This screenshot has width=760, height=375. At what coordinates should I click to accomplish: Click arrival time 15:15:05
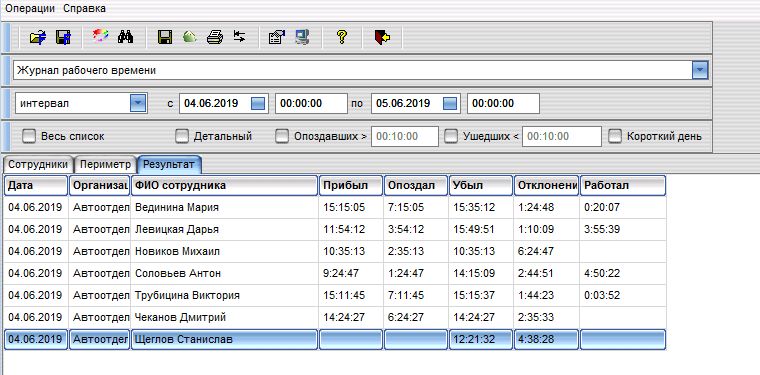pos(344,207)
